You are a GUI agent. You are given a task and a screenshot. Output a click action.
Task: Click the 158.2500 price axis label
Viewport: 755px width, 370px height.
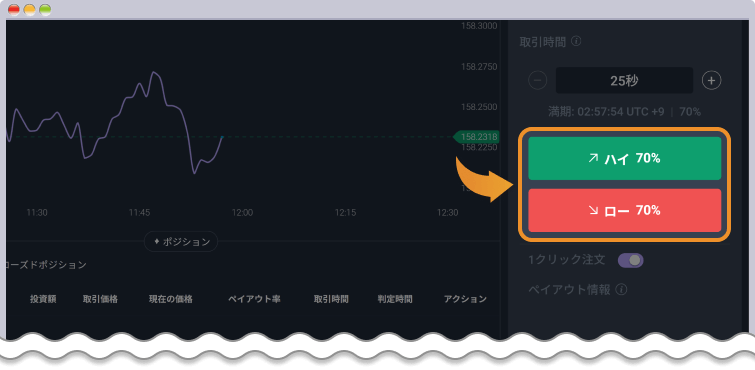pos(479,106)
